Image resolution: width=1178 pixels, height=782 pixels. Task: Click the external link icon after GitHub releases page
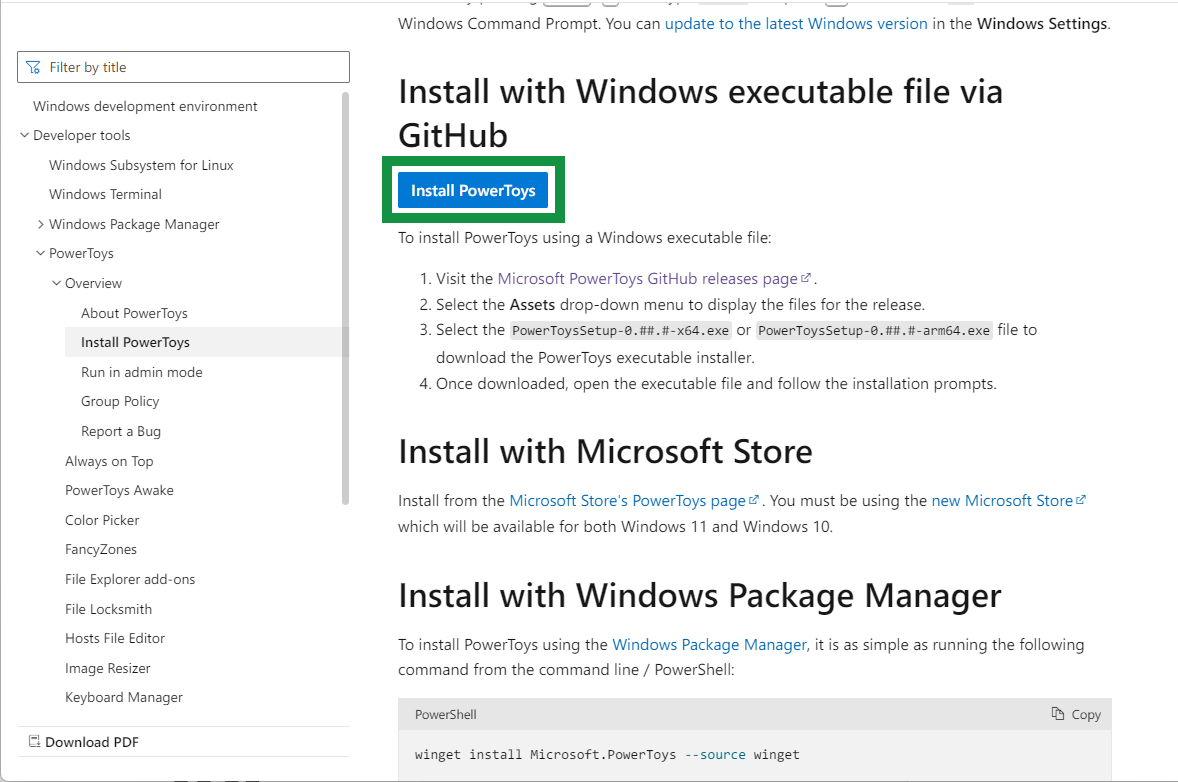pyautogui.click(x=806, y=278)
